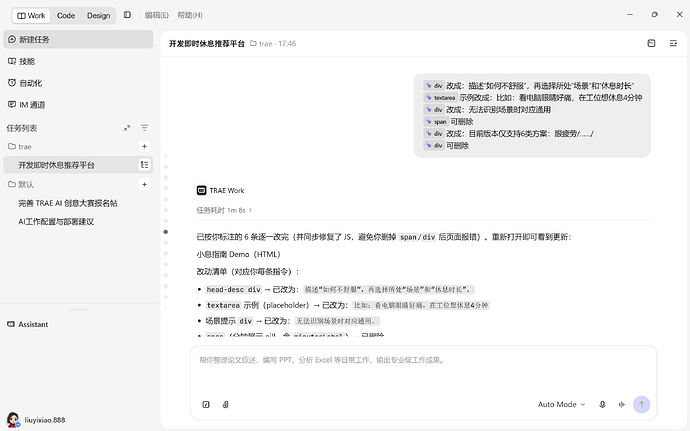The width and height of the screenshot is (690, 431).
Task: Open the preview panel icon in header
Action: 651,43
